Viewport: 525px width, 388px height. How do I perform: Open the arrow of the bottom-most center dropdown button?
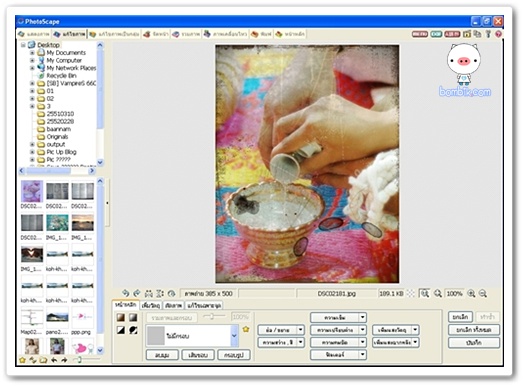point(363,355)
